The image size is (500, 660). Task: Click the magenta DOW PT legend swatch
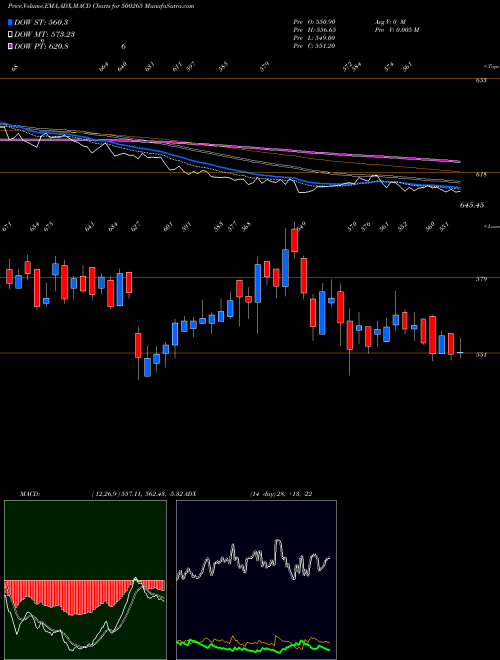click(10, 46)
